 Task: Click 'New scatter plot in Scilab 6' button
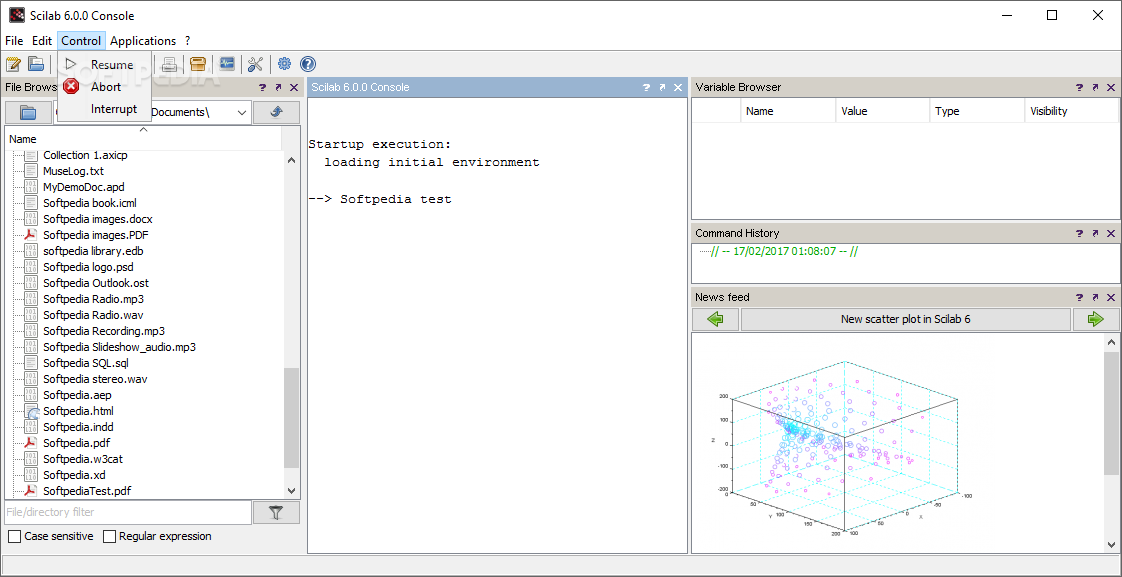pos(905,319)
